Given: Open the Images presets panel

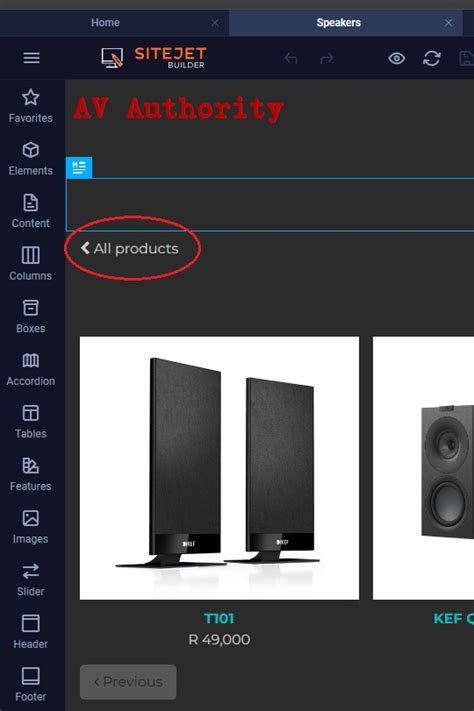Looking at the screenshot, I should (30, 527).
